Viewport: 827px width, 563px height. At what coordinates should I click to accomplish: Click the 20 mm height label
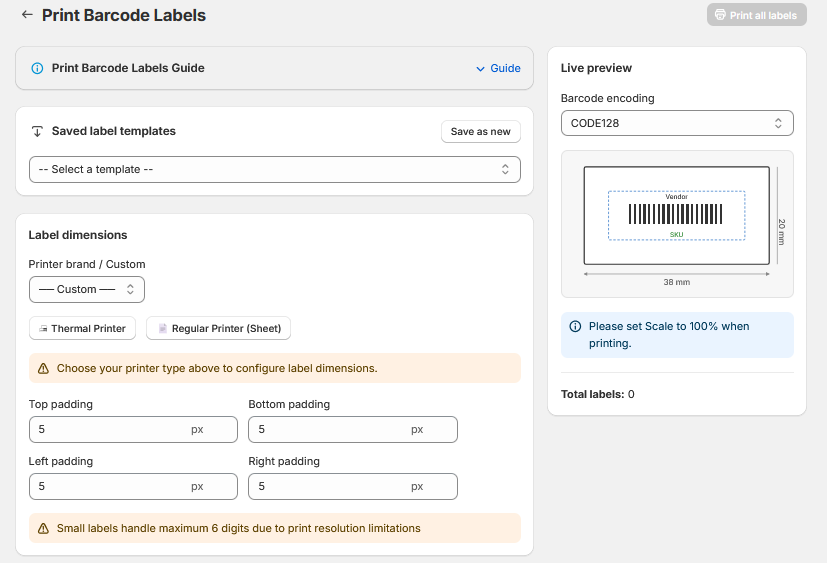[x=782, y=232]
